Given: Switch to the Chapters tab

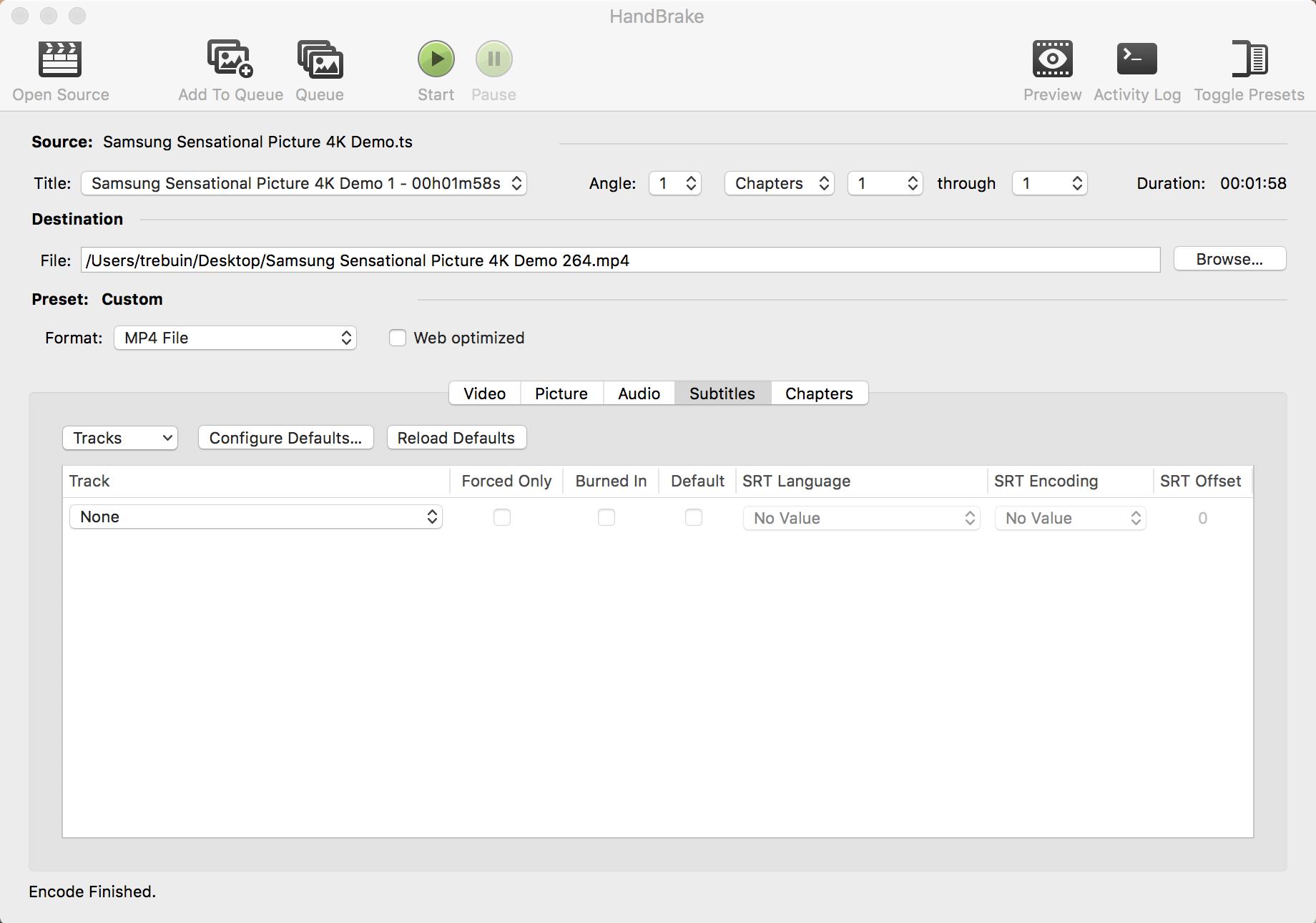Looking at the screenshot, I should click(x=819, y=394).
